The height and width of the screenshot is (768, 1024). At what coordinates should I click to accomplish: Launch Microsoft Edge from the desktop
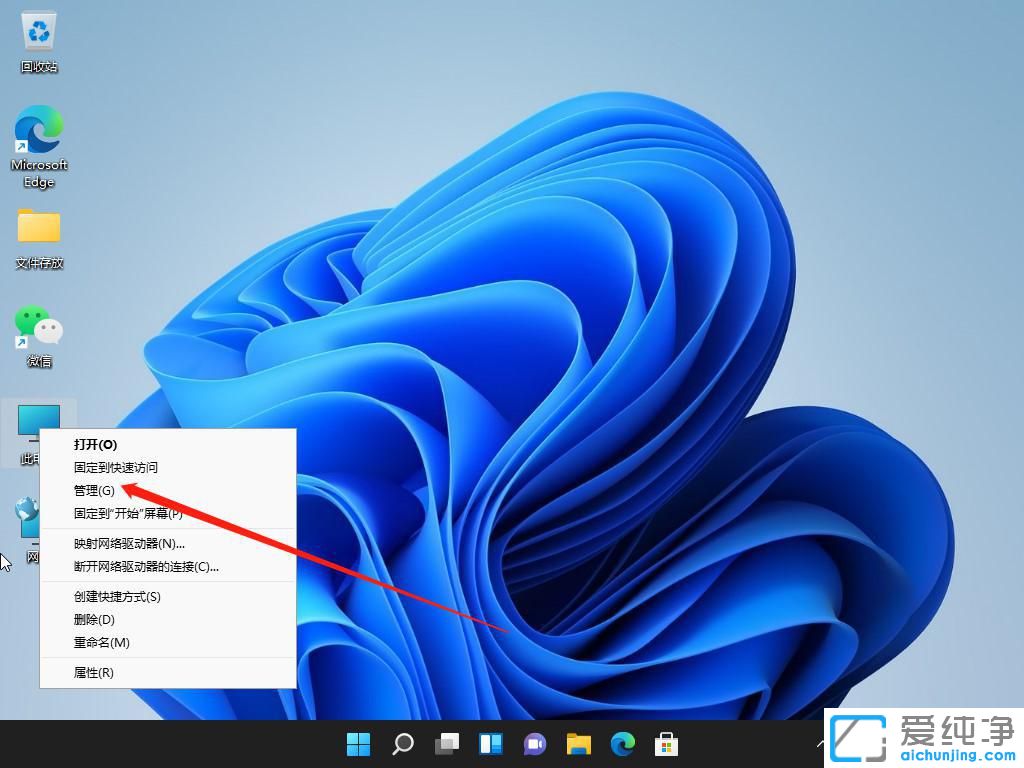pyautogui.click(x=38, y=135)
